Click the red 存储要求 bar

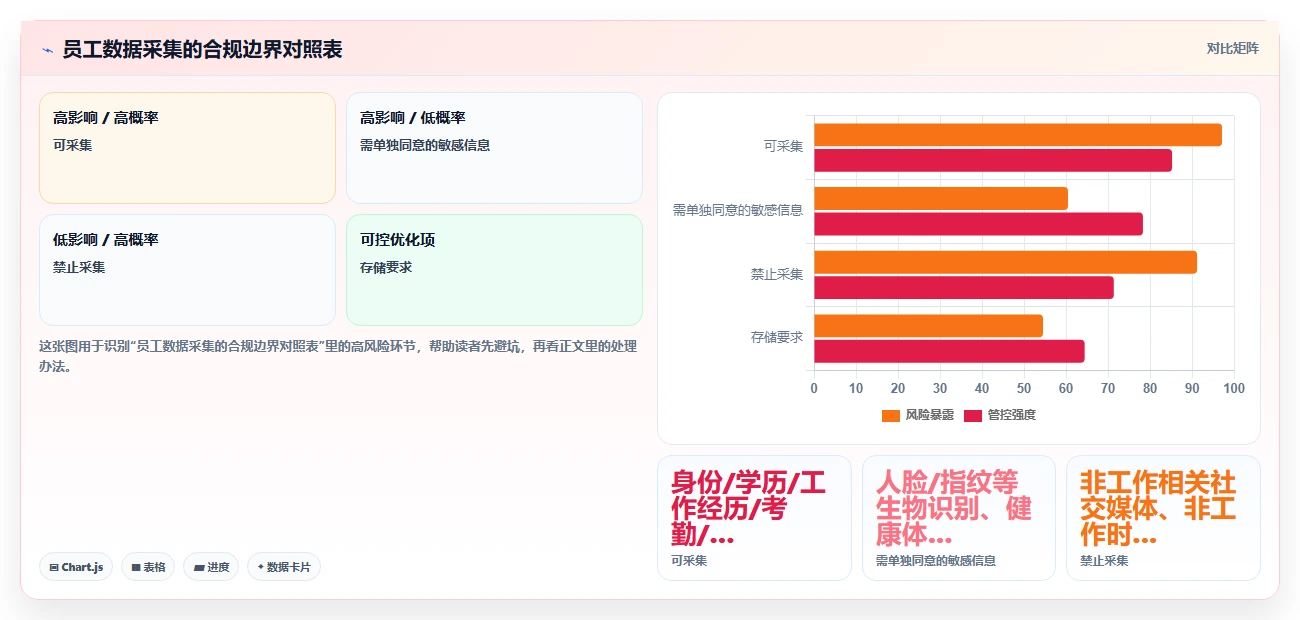tap(949, 352)
